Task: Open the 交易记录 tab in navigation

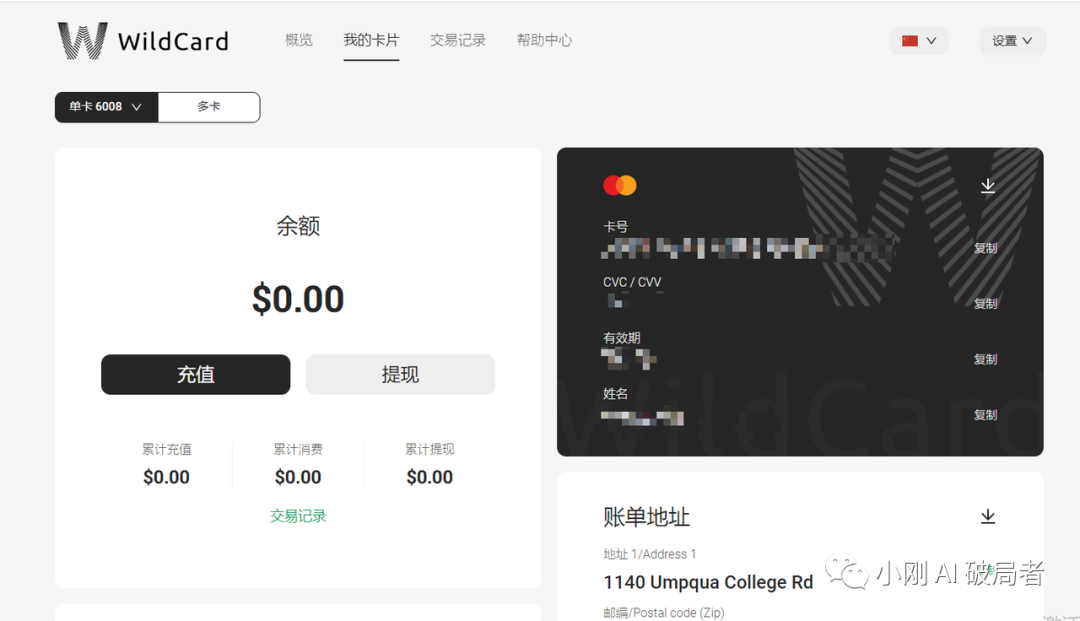Action: [458, 41]
